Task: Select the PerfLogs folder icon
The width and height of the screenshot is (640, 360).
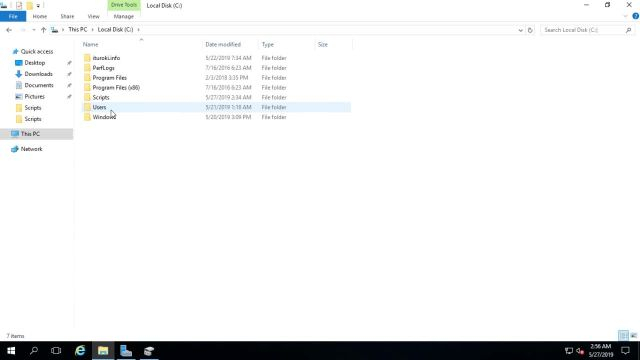Action: tap(87, 68)
